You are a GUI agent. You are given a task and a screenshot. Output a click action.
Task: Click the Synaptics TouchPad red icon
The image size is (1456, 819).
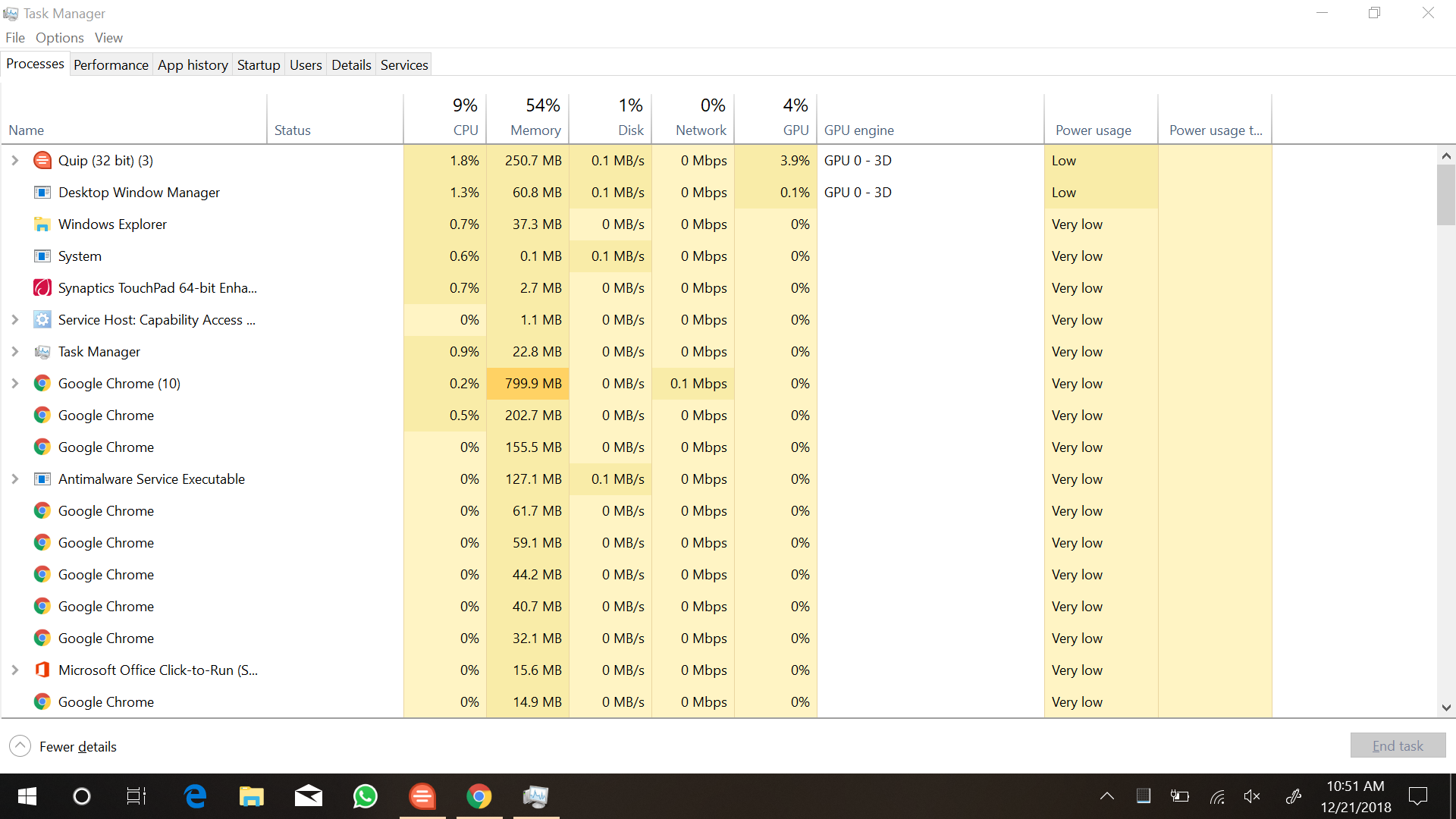tap(42, 288)
